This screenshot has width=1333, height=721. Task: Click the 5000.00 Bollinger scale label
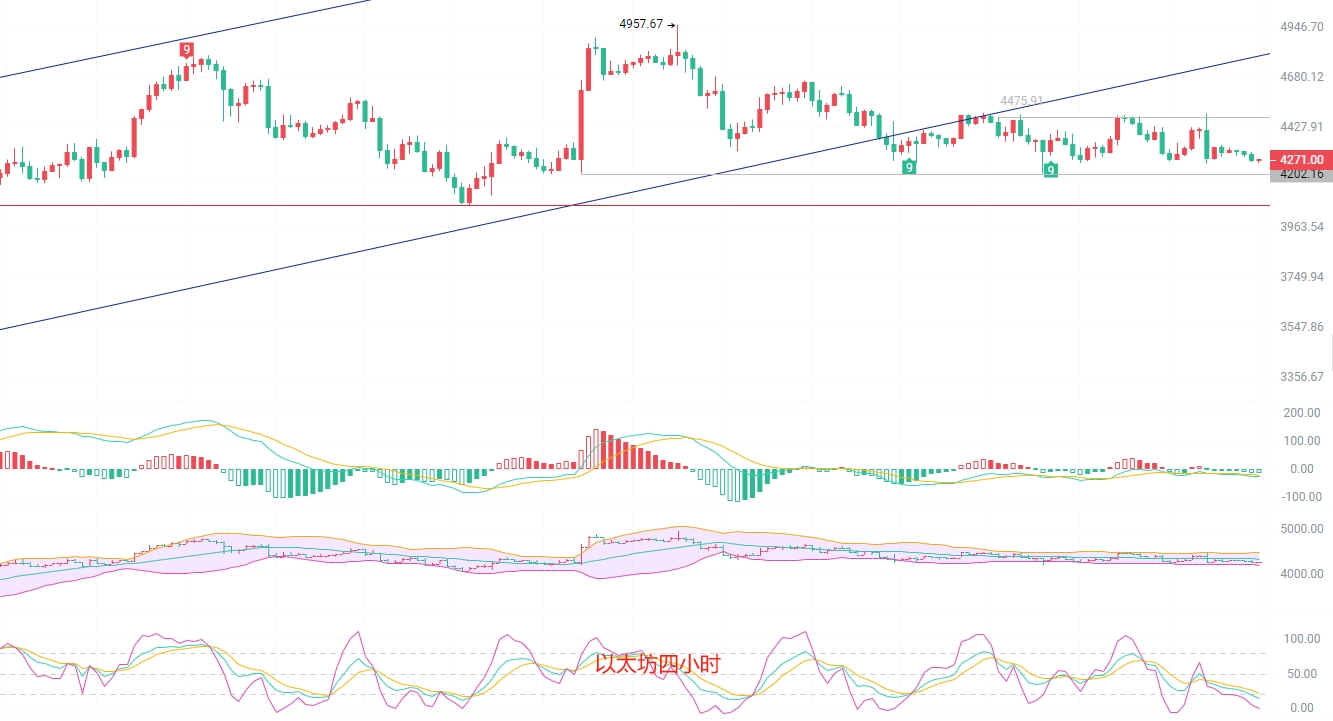click(x=1303, y=529)
